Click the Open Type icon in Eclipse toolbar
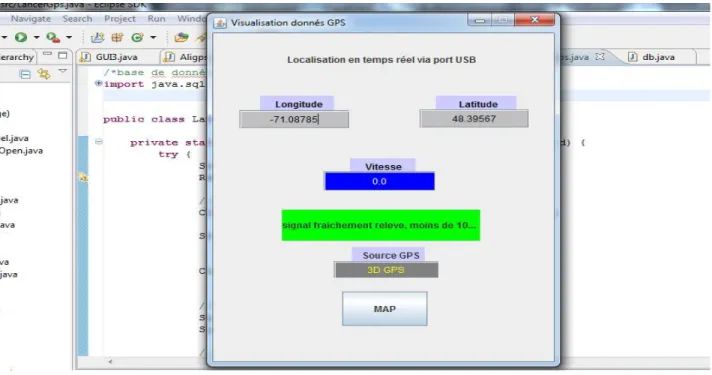This screenshot has width=712, height=375. click(181, 37)
